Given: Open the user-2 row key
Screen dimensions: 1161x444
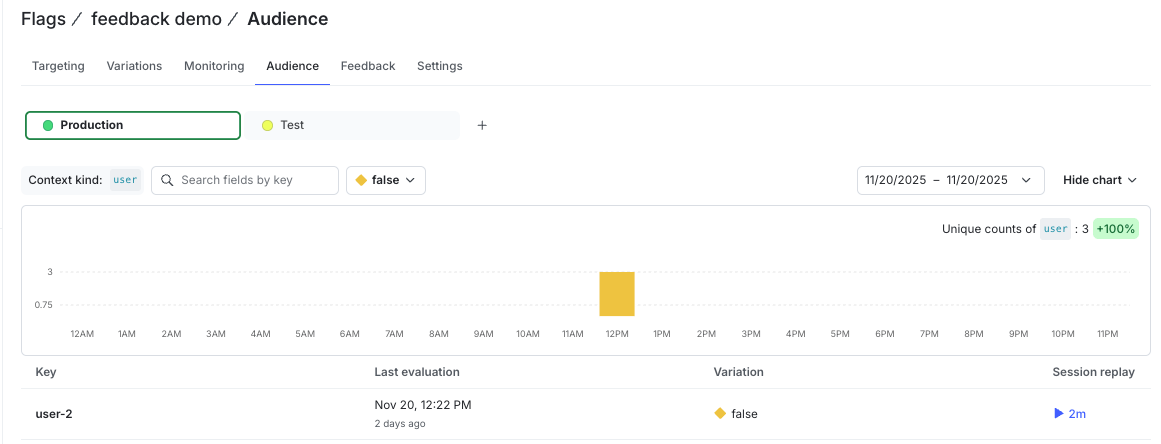Looking at the screenshot, I should 54,414.
